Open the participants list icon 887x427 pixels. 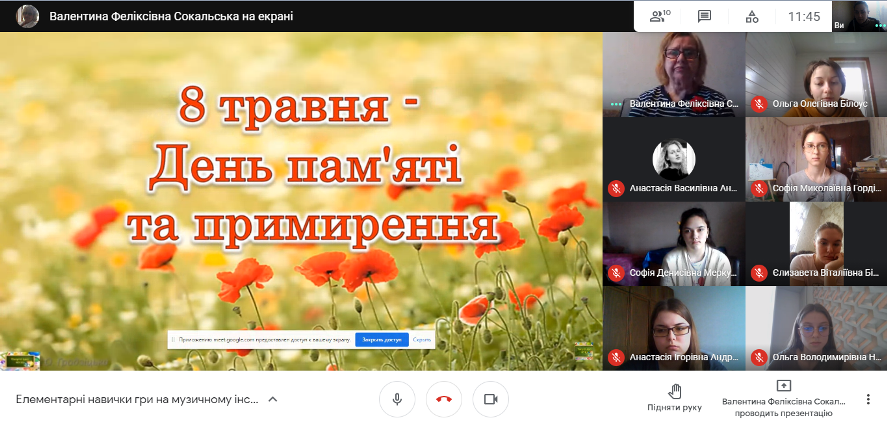[658, 16]
